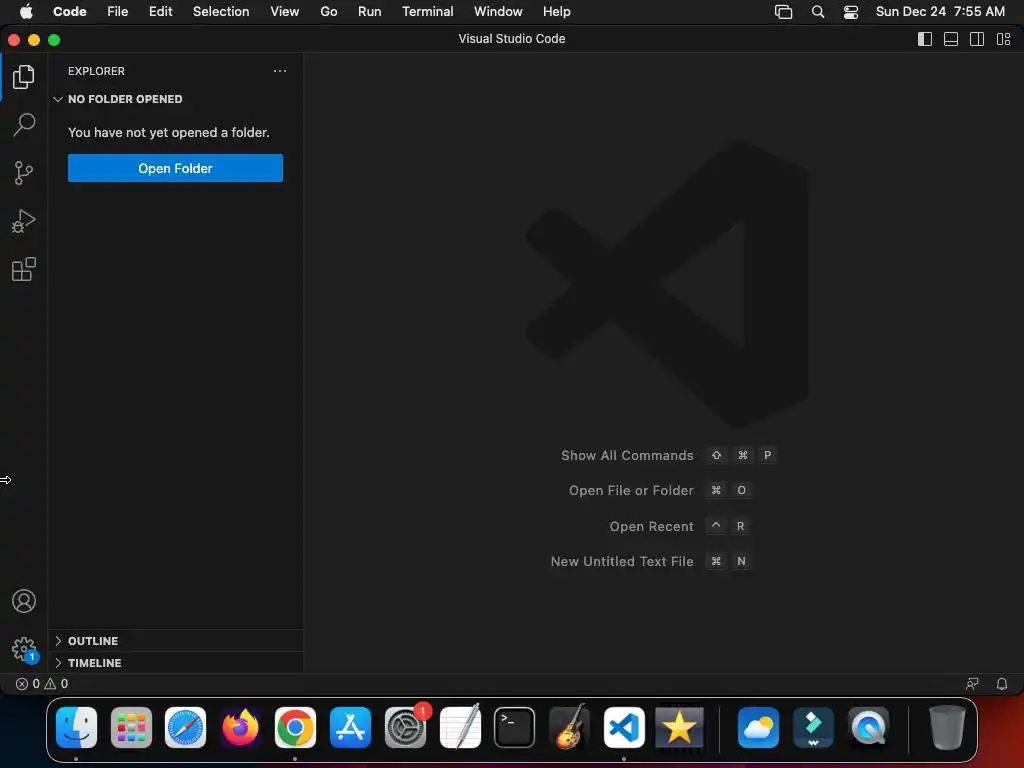The height and width of the screenshot is (768, 1024).
Task: Open the star-icon app in dock
Action: (679, 728)
